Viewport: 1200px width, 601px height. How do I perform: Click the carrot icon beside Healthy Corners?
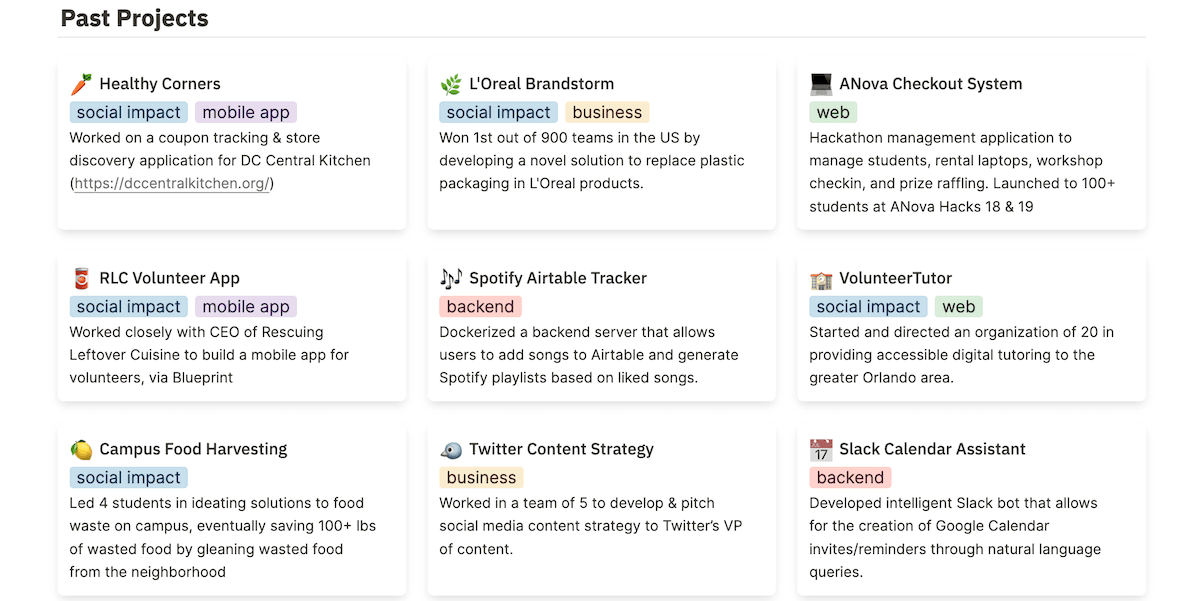coord(81,84)
